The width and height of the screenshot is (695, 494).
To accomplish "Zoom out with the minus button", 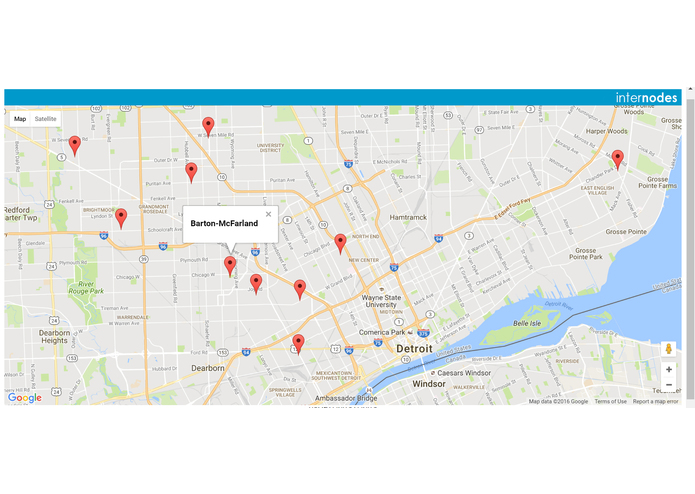I will [668, 385].
